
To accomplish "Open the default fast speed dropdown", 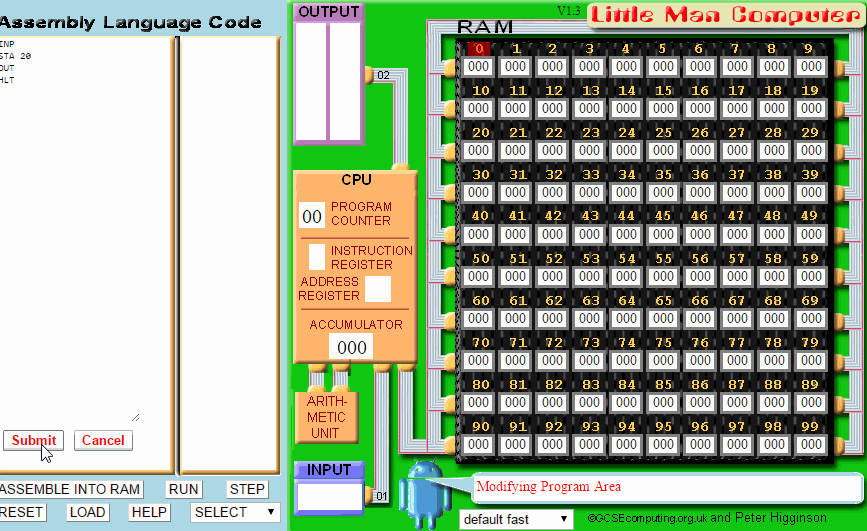I will tap(515, 519).
